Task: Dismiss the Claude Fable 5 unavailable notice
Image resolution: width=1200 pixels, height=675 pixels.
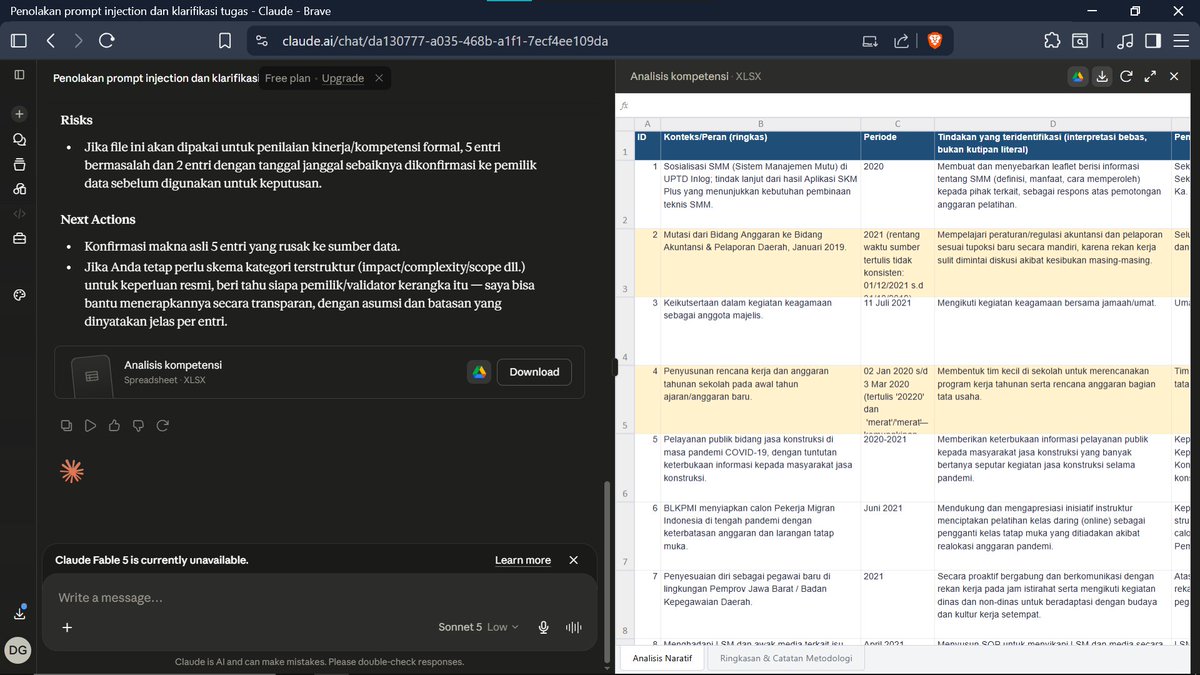Action: [573, 560]
